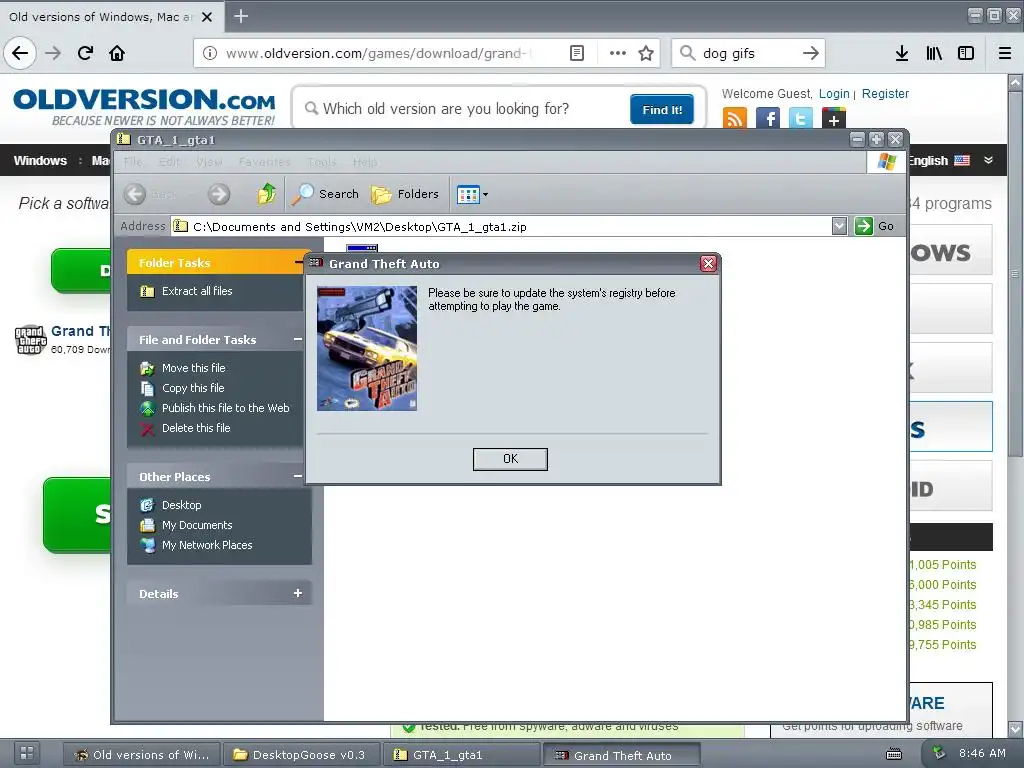Open the Explorer Favorites menu
Viewport: 1024px width, 768px height.
tap(264, 162)
